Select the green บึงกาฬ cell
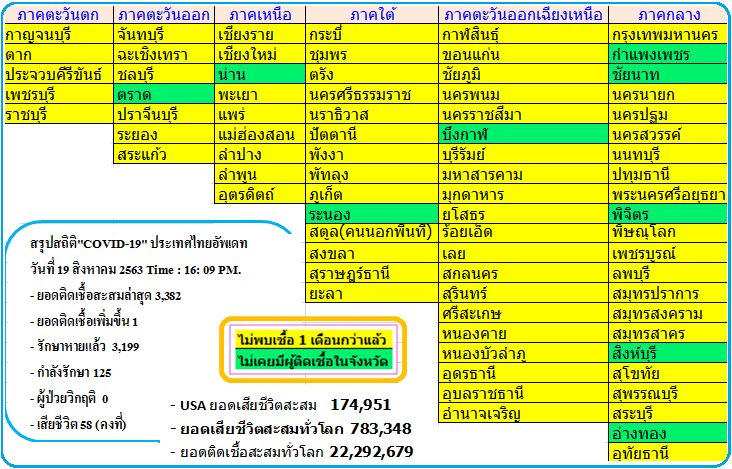Image resolution: width=732 pixels, height=469 pixels. point(523,134)
